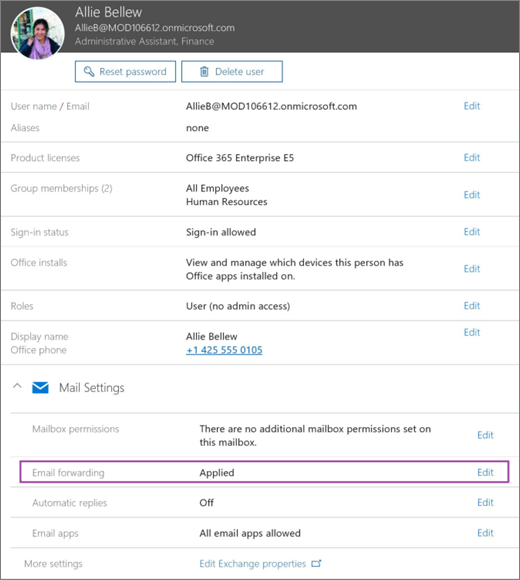The image size is (520, 580).
Task: Click the Reset password button text
Action: tap(133, 72)
